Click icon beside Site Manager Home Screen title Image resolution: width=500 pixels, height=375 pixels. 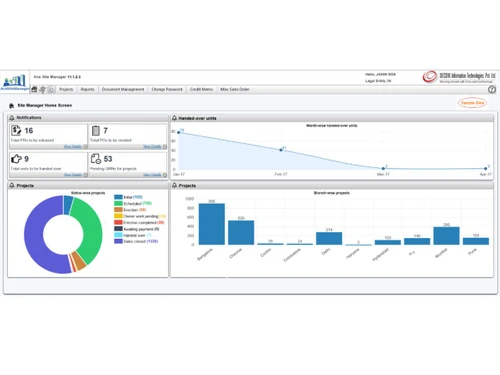pos(12,105)
